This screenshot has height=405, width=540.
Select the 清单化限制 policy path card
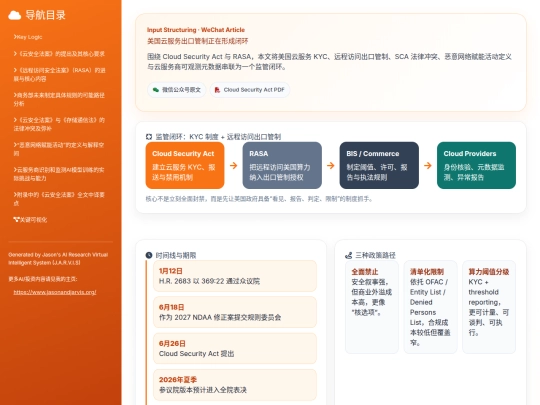430,307
